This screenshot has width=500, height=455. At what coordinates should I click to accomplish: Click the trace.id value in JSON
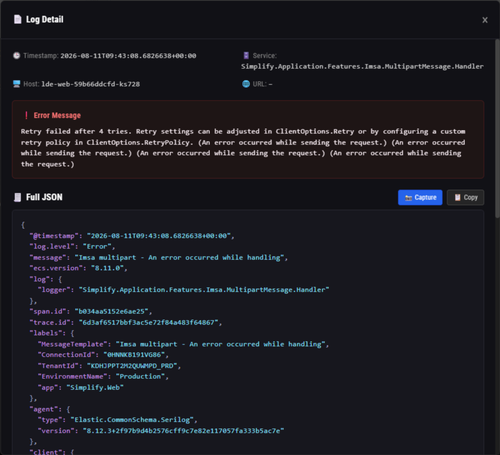[x=149, y=322]
